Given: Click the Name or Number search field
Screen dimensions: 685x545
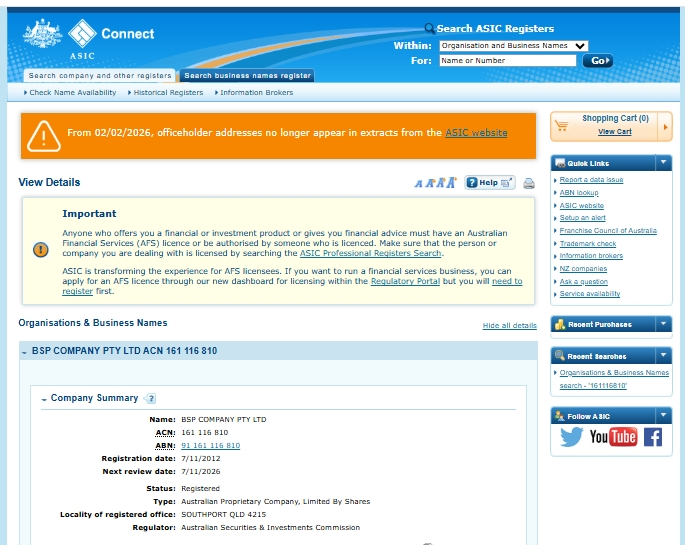Looking at the screenshot, I should click(x=508, y=60).
